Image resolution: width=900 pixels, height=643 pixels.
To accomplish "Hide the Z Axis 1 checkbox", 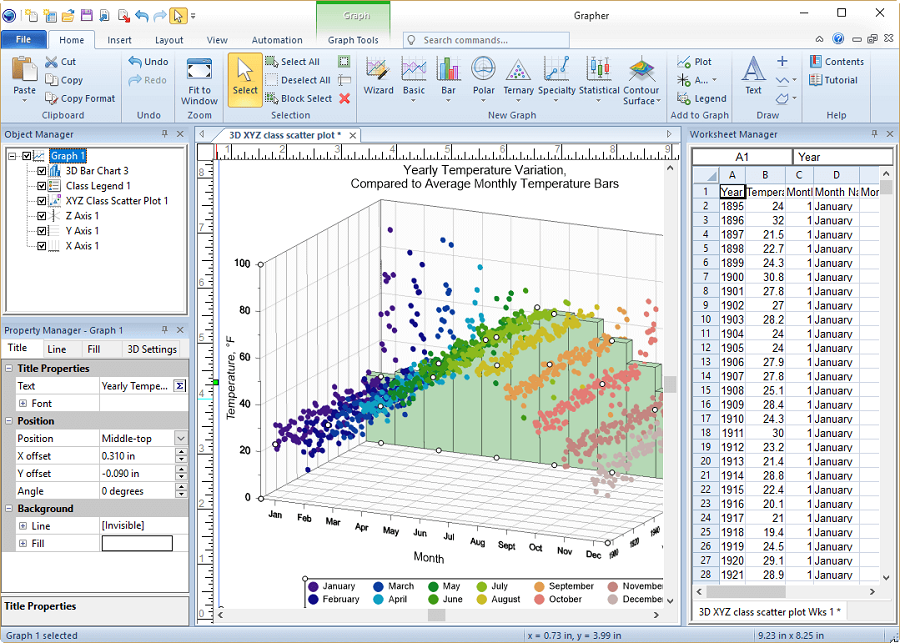I will [42, 216].
